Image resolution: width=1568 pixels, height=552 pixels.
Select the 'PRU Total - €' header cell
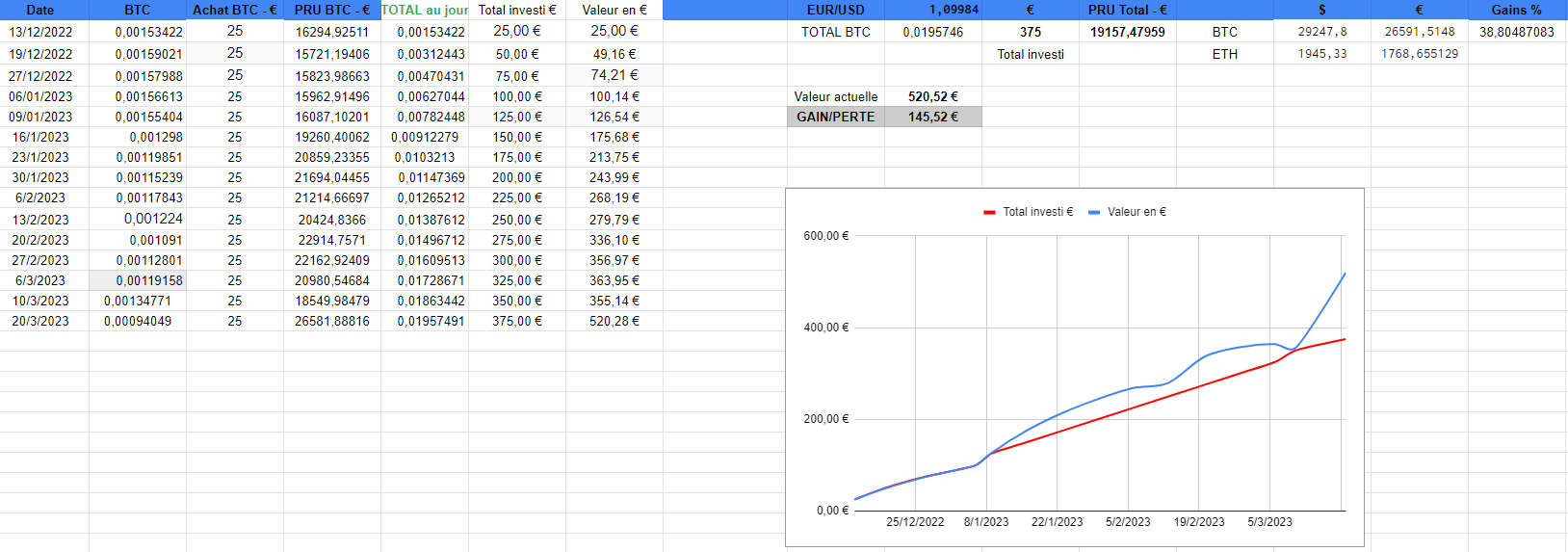point(1128,10)
